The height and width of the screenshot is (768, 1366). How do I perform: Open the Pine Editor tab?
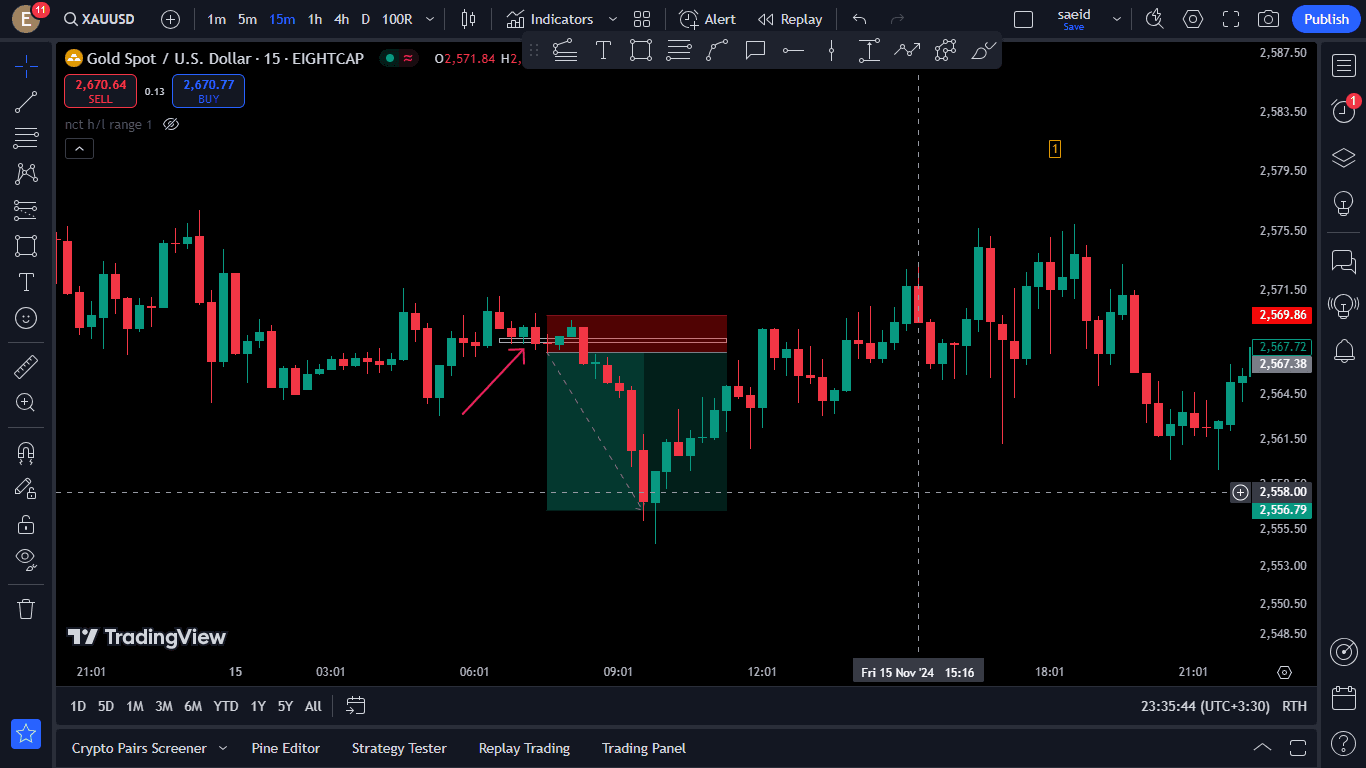tap(286, 748)
